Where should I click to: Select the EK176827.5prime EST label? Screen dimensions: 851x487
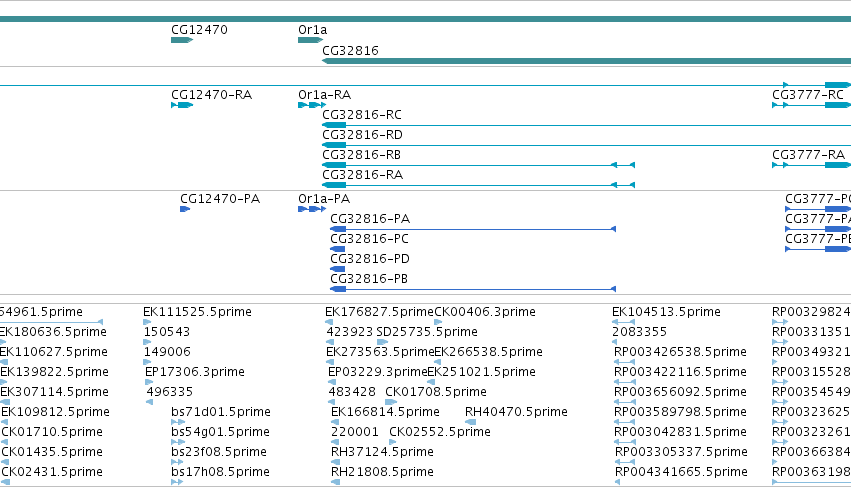[379, 312]
